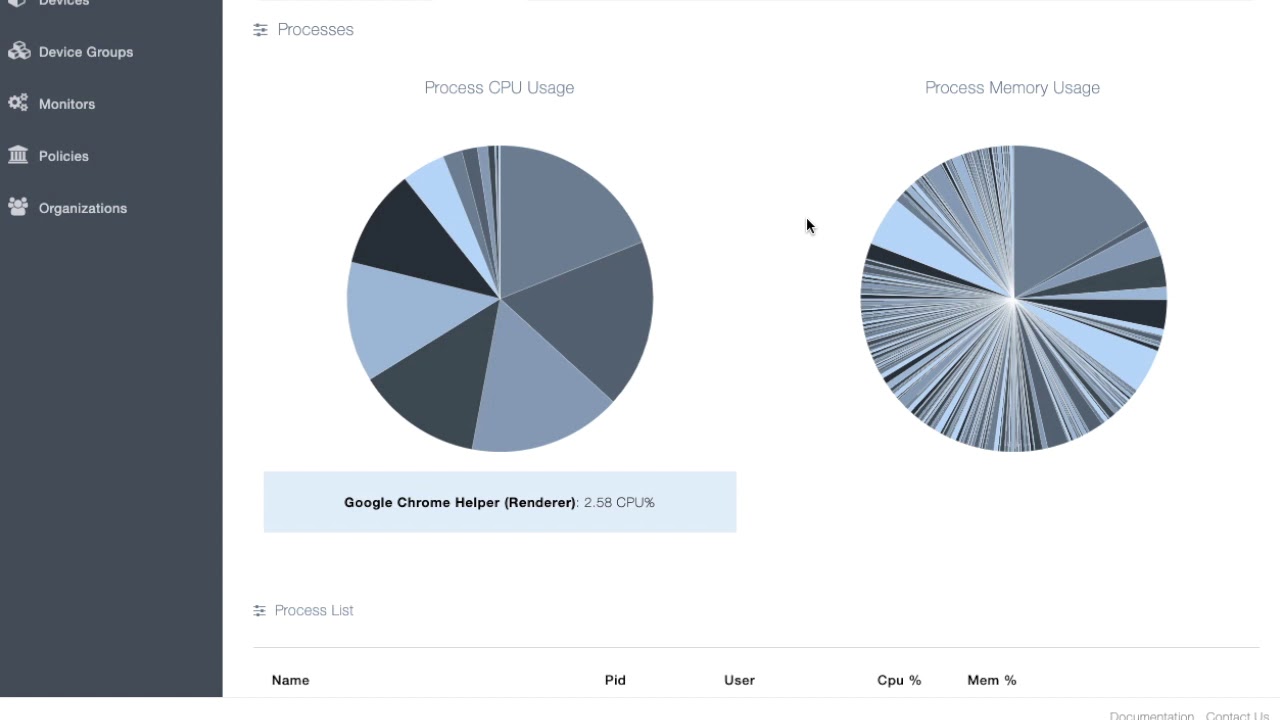Image resolution: width=1280 pixels, height=720 pixels.
Task: Click the Policies building icon
Action: (x=18, y=155)
